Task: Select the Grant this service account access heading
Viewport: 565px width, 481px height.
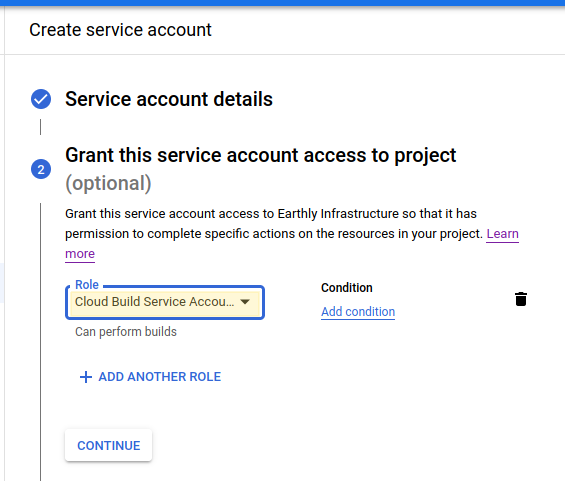Action: [261, 156]
